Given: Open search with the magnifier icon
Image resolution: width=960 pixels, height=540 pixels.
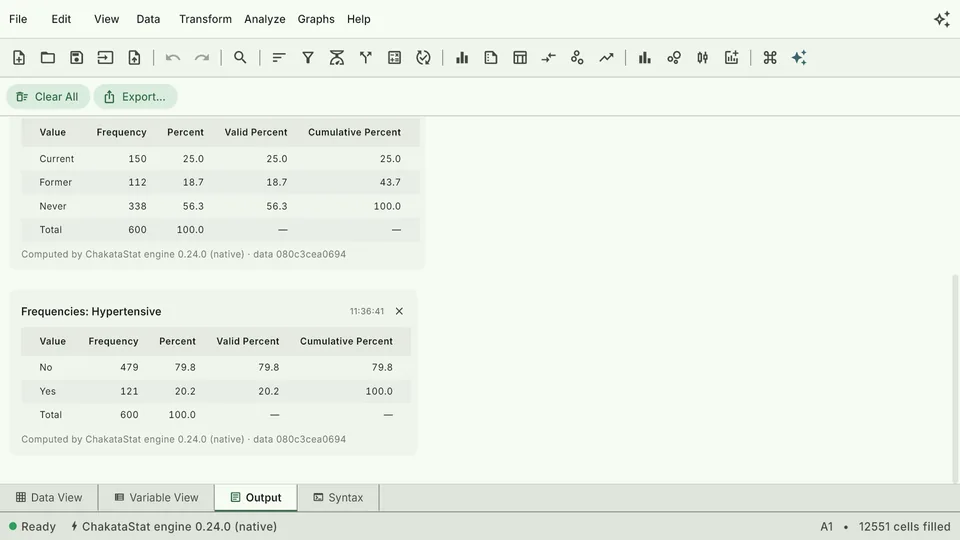Looking at the screenshot, I should point(240,58).
